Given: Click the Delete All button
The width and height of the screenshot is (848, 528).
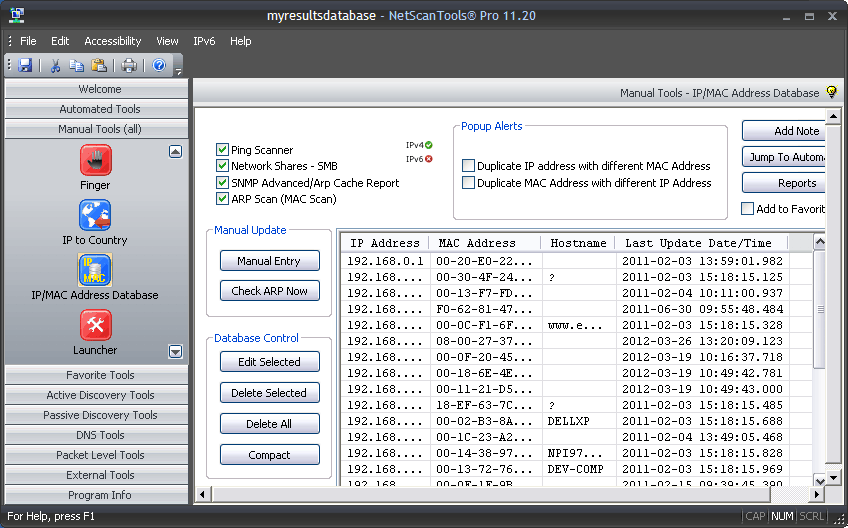Looking at the screenshot, I should pyautogui.click(x=269, y=424).
